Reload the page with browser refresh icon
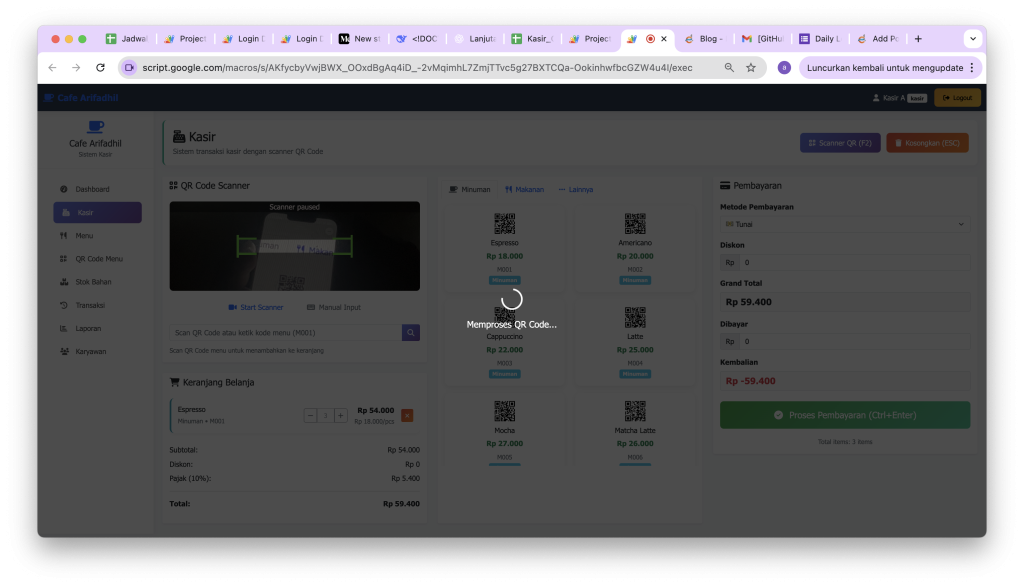The image size is (1024, 587). (x=100, y=68)
